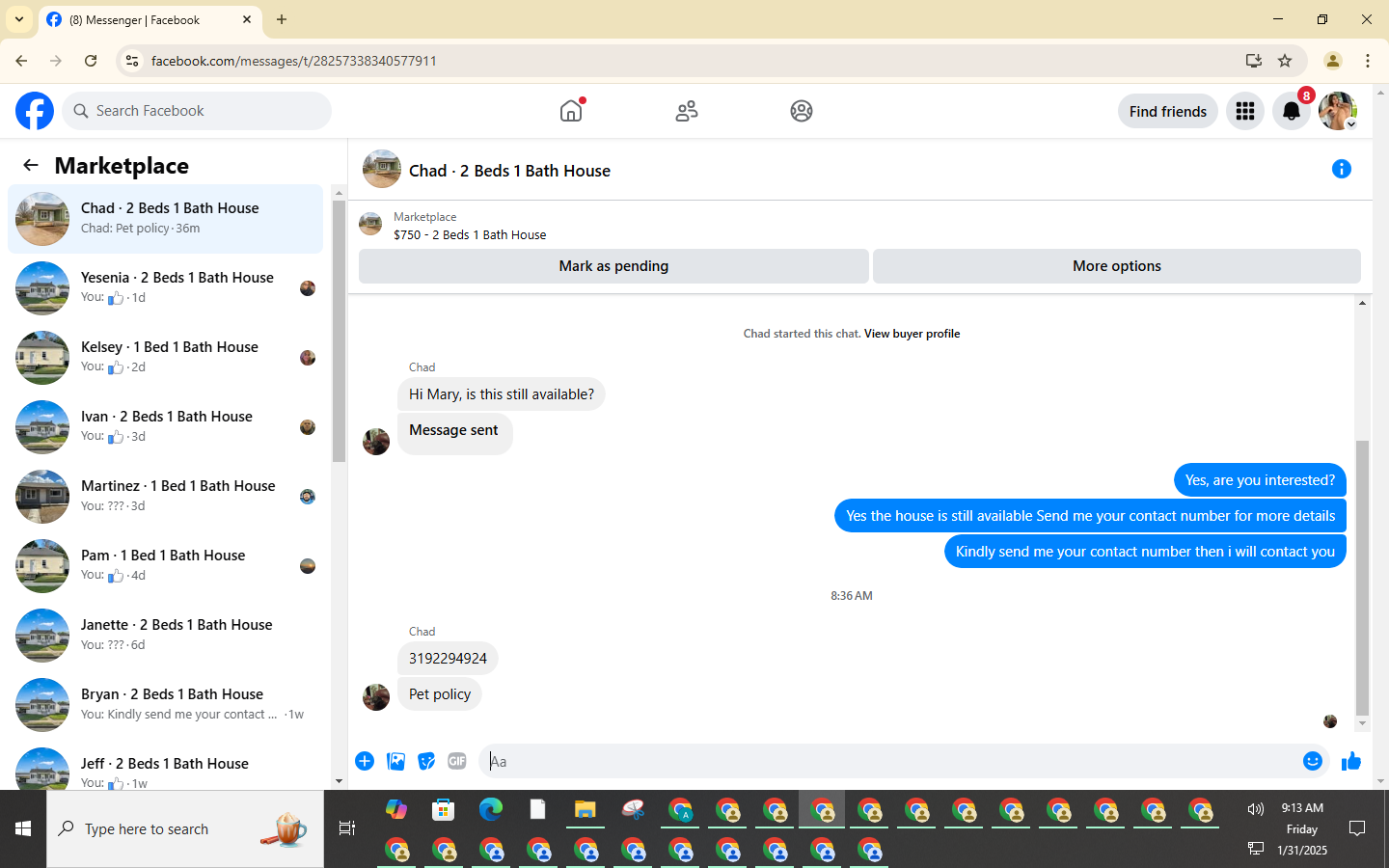1389x868 pixels.
Task: Open the Facebook menu grid icon
Action: (x=1245, y=111)
